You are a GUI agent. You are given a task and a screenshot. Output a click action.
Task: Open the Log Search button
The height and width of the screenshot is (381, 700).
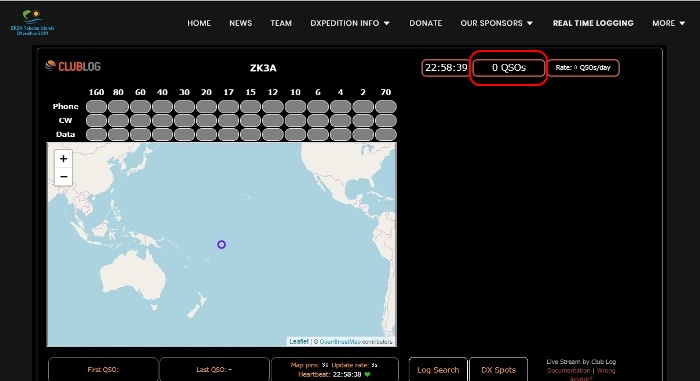(x=438, y=370)
